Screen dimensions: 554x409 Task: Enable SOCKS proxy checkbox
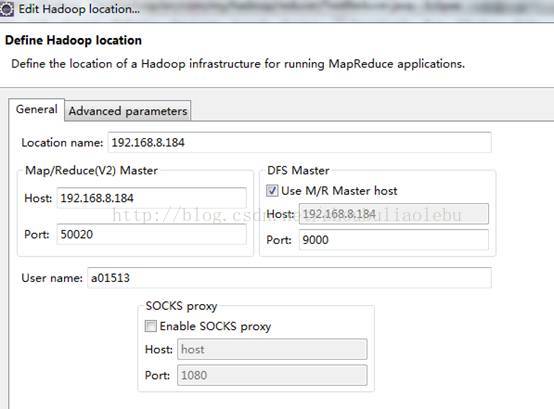click(151, 326)
